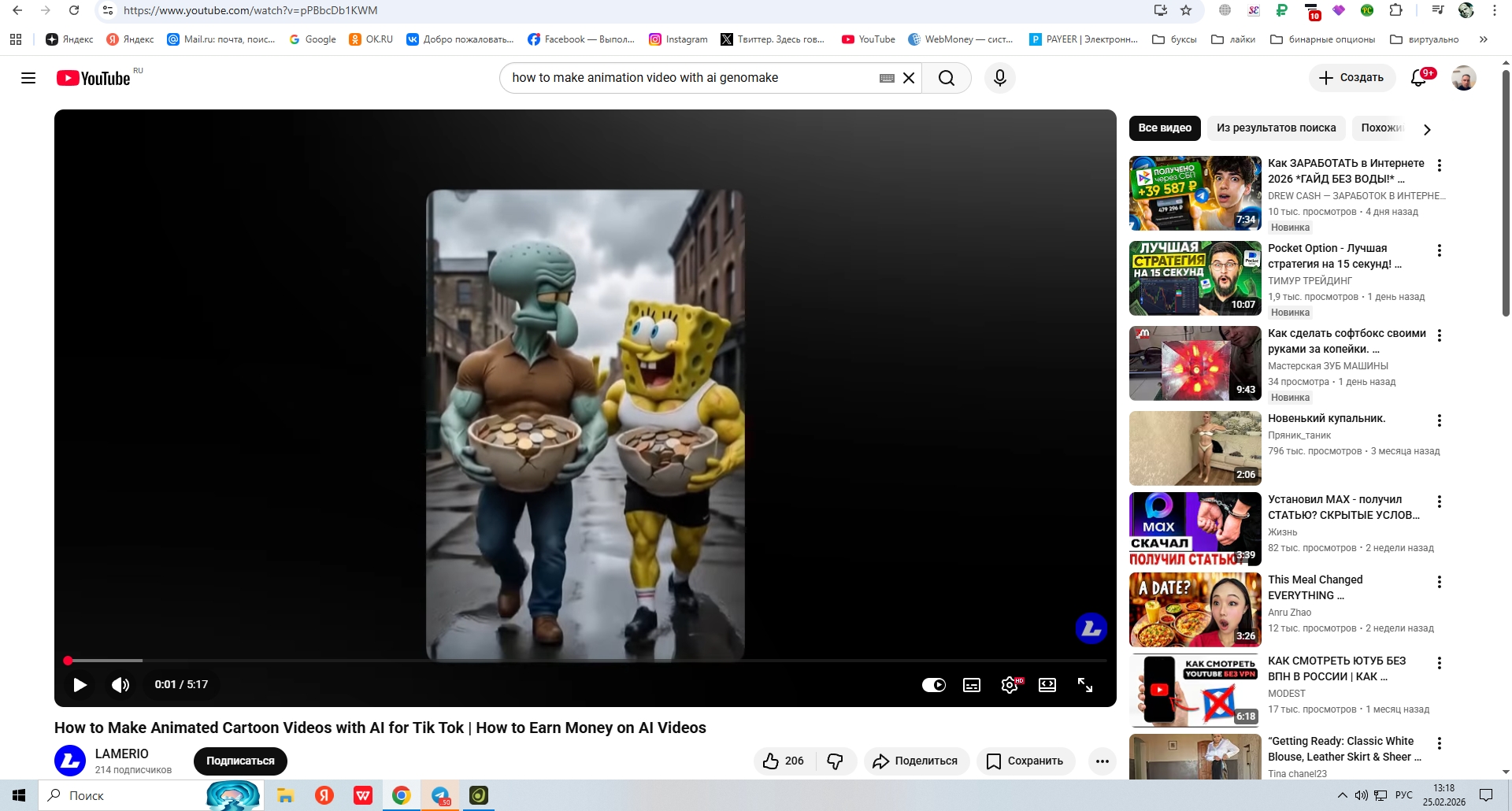Select the 'Из результатов поиска' filter chip
Screen dimensions: 1512x811
click(1276, 128)
